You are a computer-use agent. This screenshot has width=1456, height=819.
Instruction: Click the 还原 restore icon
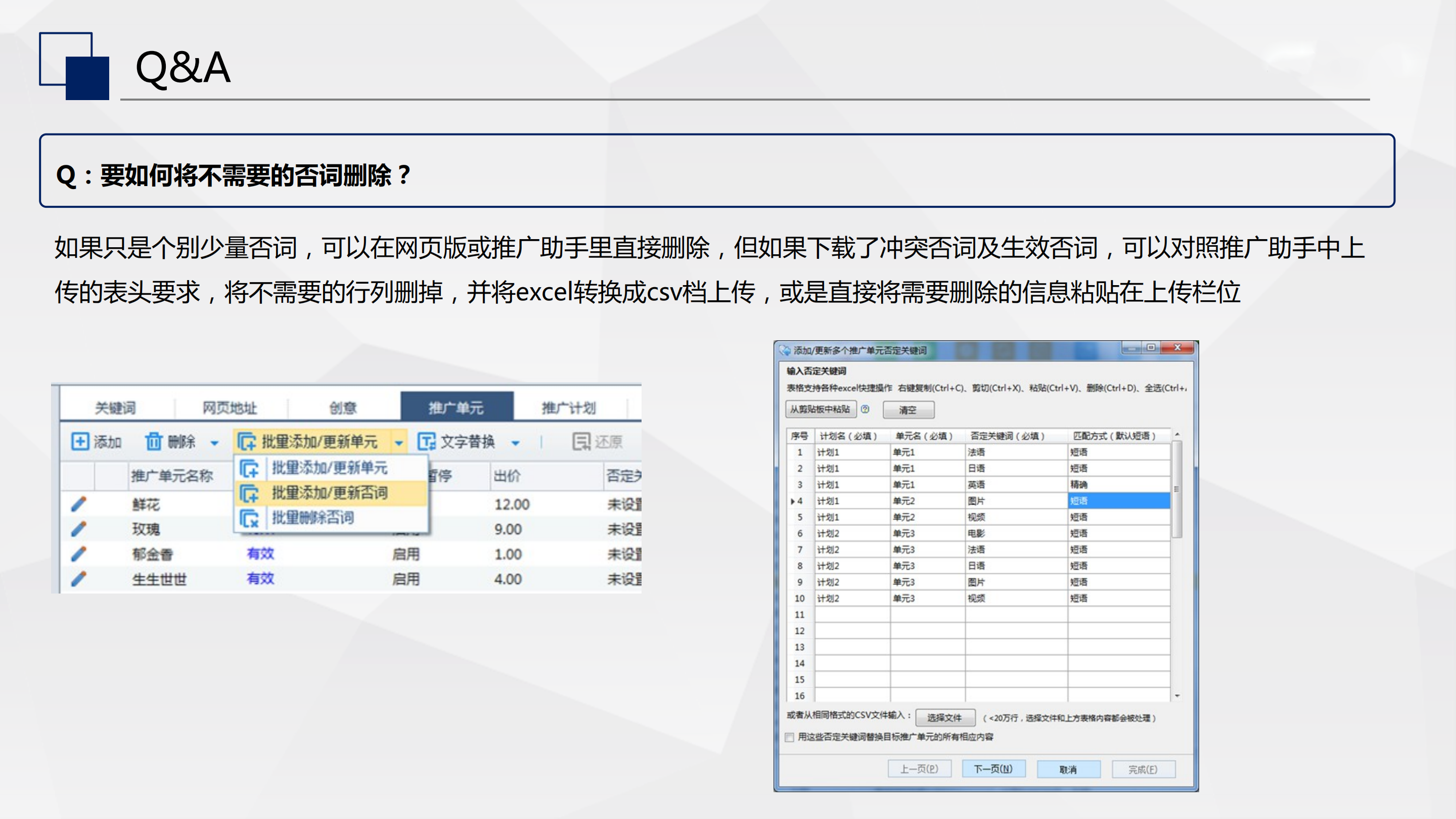[x=581, y=441]
